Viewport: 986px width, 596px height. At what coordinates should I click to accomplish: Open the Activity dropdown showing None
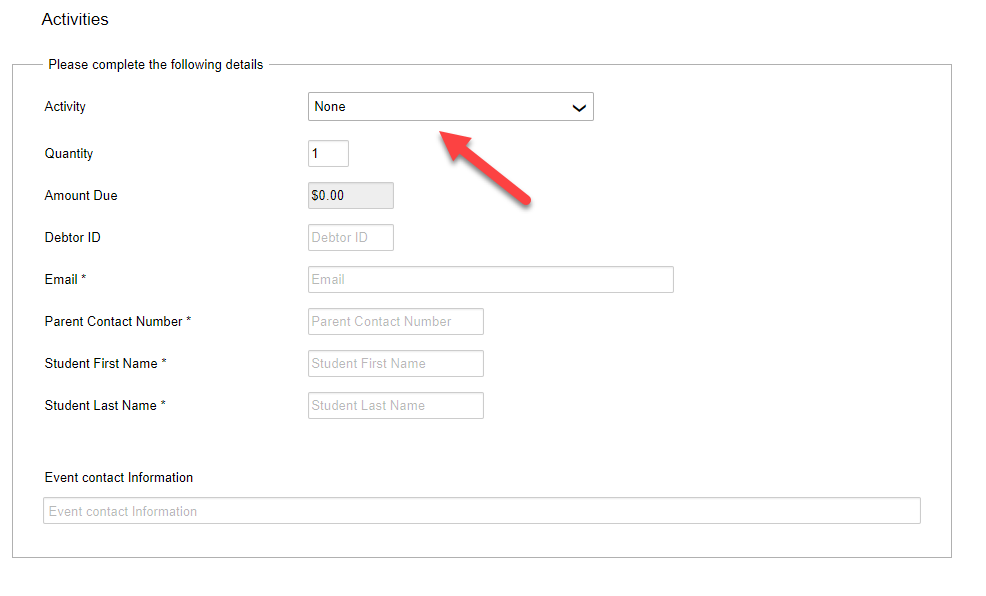coord(450,107)
